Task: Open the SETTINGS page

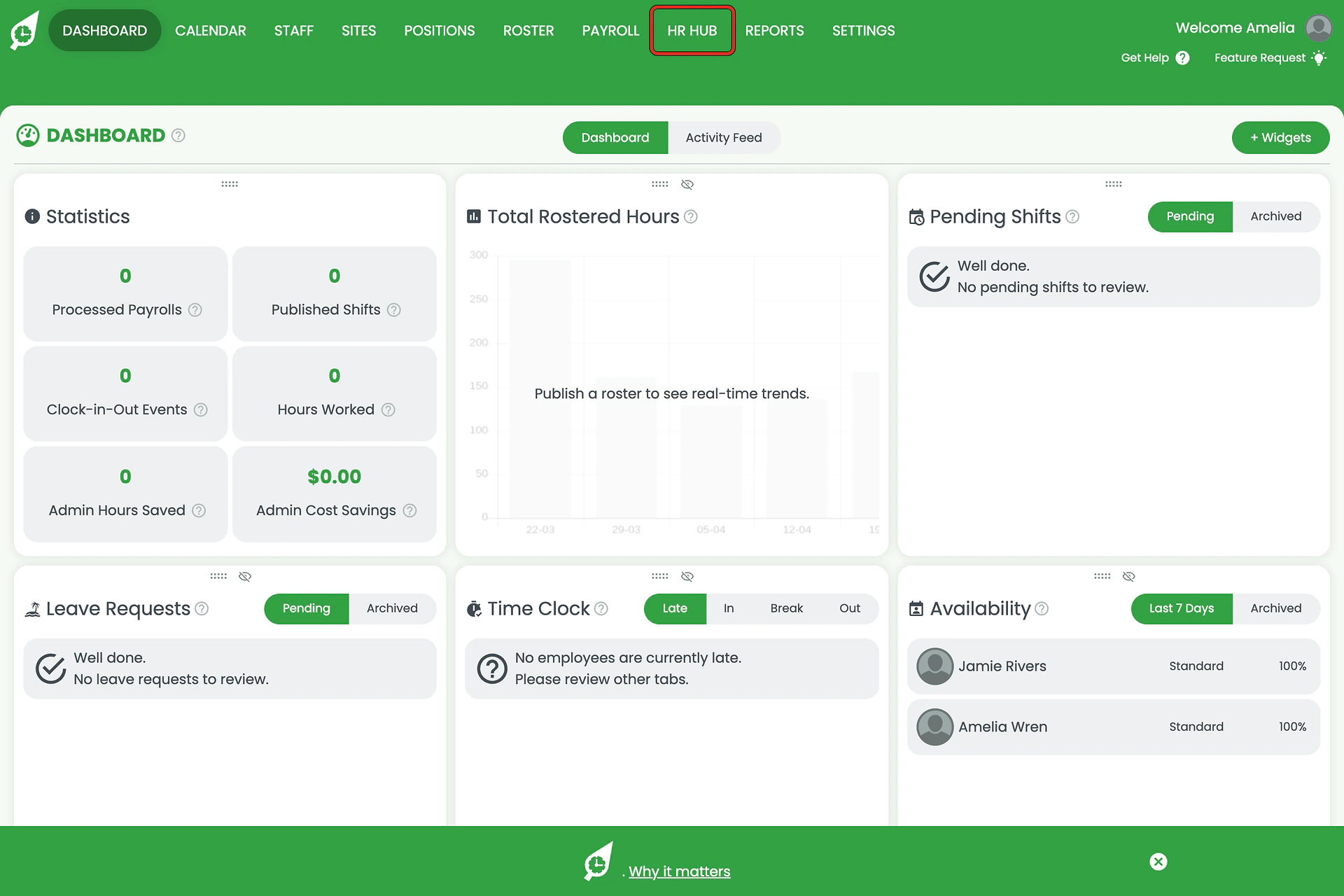Action: pyautogui.click(x=863, y=30)
